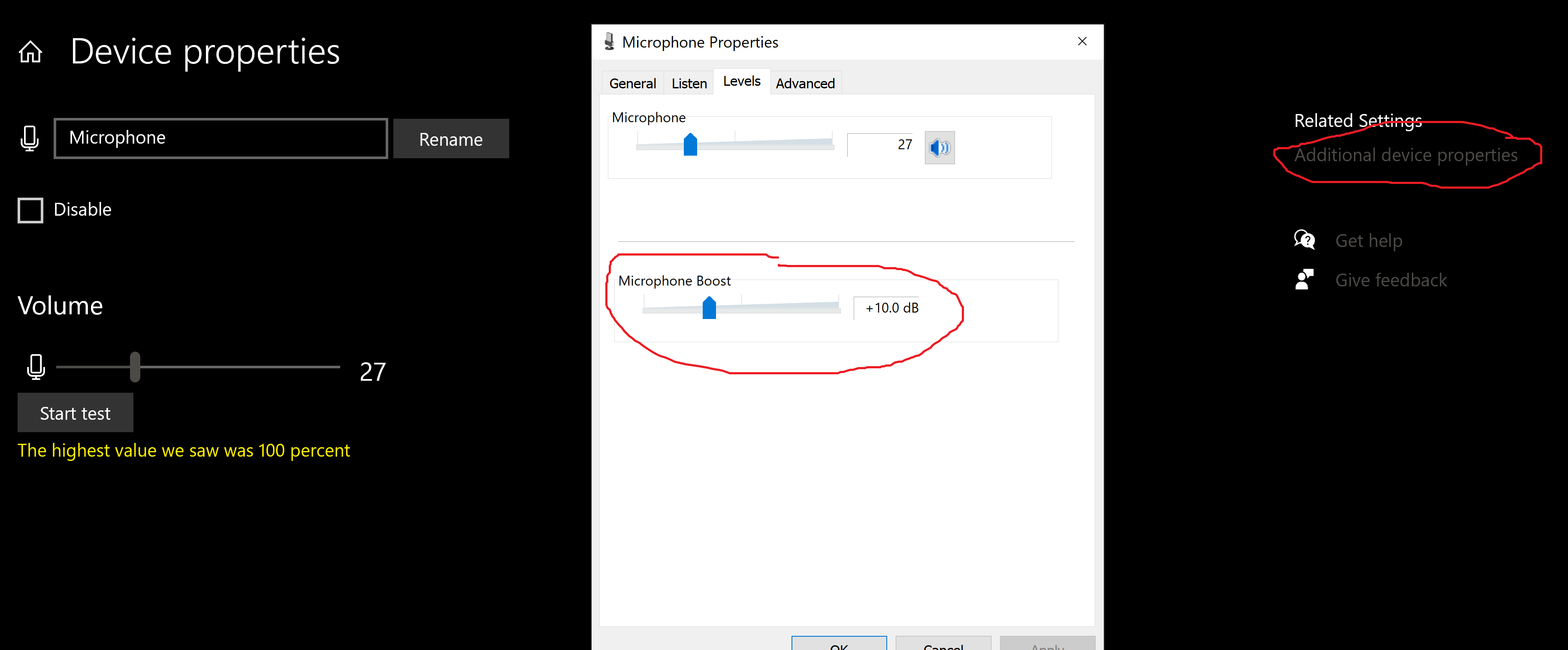Click the 'Volume' section heading
Screen dimensions: 1568x650
60,306
